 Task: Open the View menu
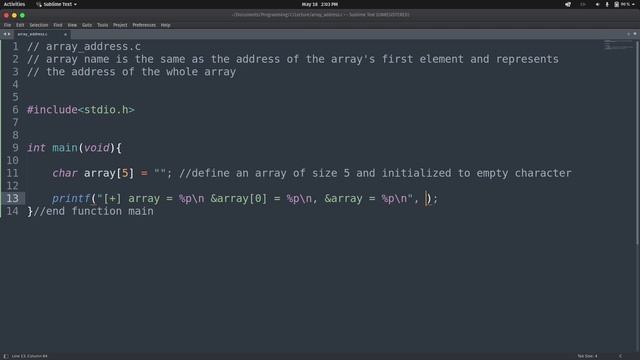click(x=72, y=25)
